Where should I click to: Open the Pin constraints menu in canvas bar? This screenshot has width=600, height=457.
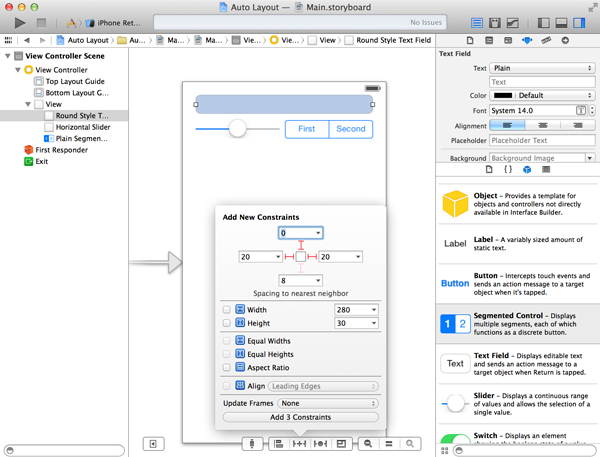coord(299,444)
